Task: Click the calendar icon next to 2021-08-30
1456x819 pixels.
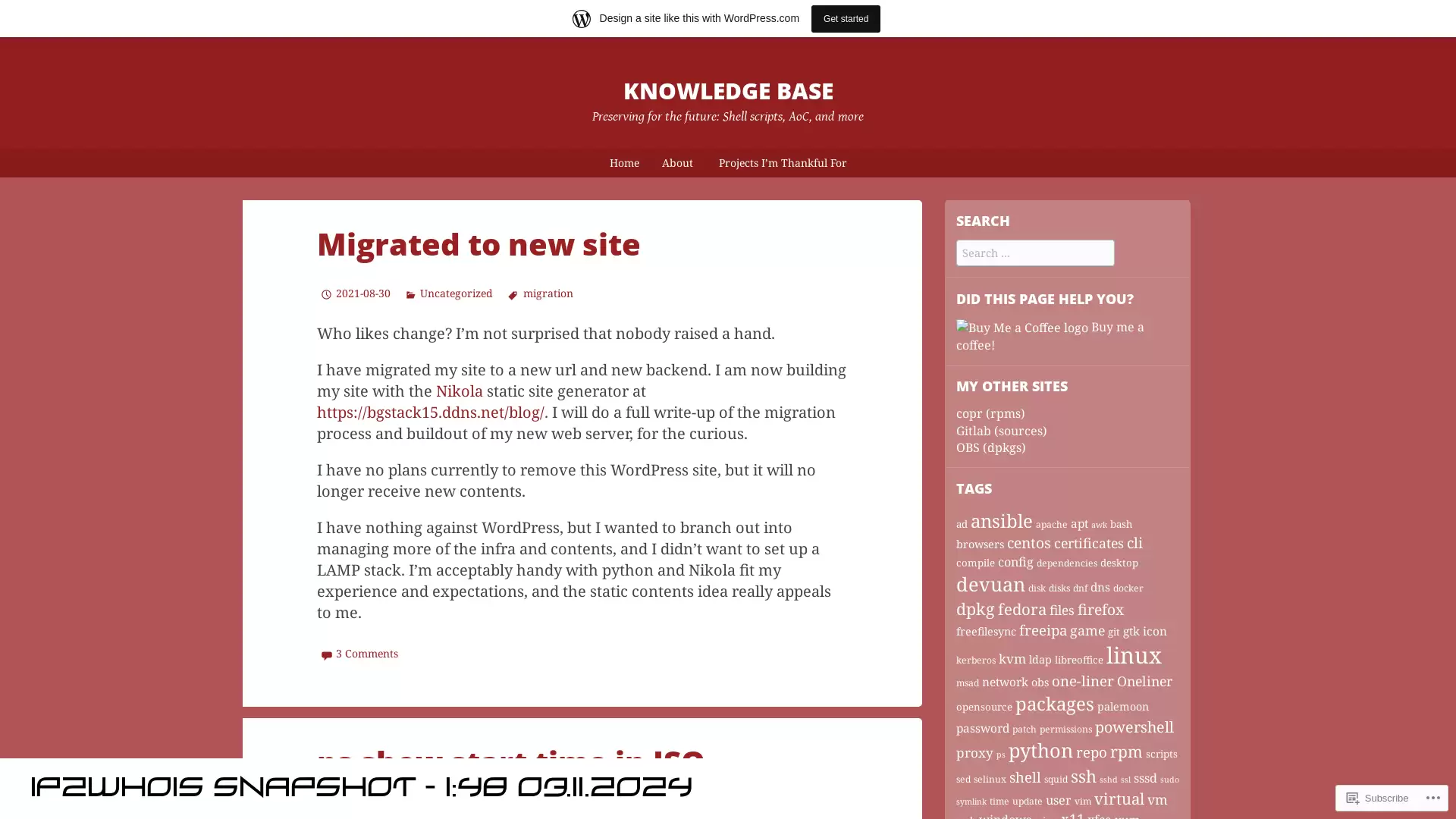Action: point(324,293)
